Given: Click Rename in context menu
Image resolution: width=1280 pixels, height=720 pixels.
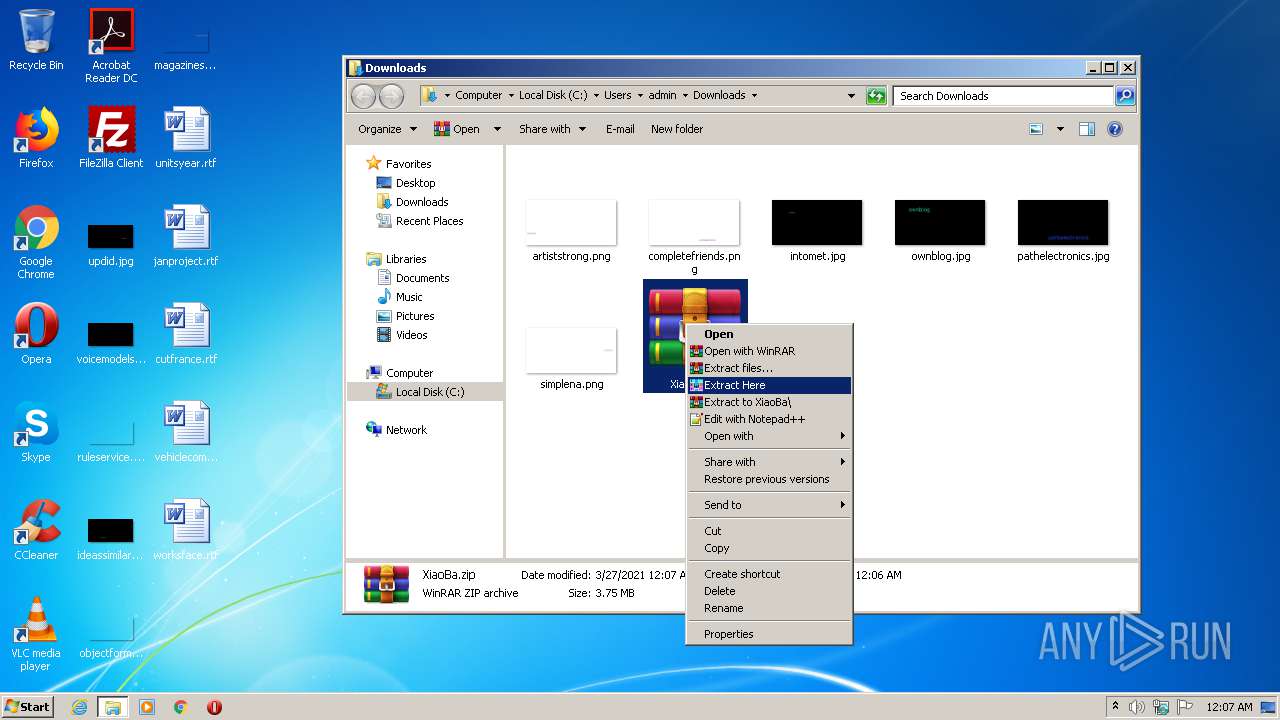Looking at the screenshot, I should point(769,608).
